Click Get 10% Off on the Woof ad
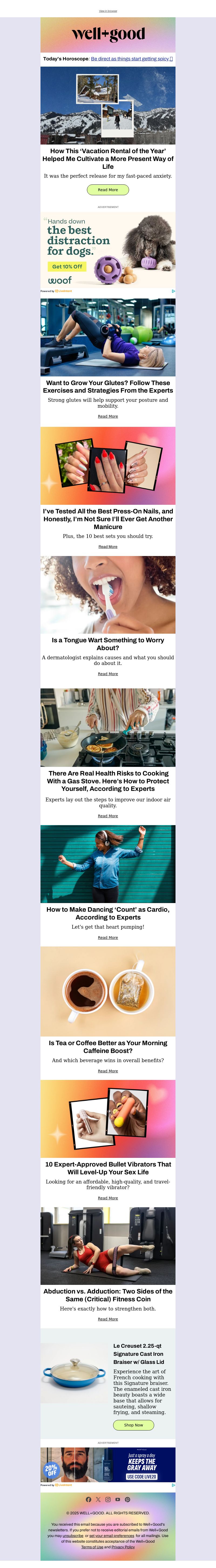 pyautogui.click(x=66, y=267)
